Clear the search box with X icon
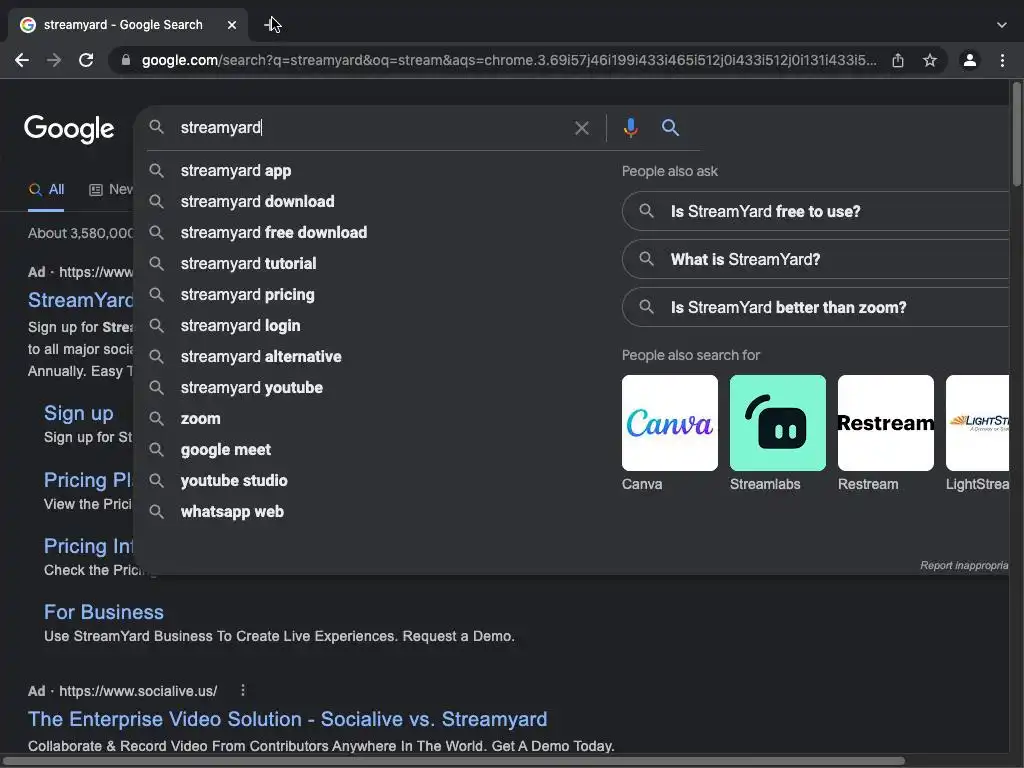 tap(581, 128)
